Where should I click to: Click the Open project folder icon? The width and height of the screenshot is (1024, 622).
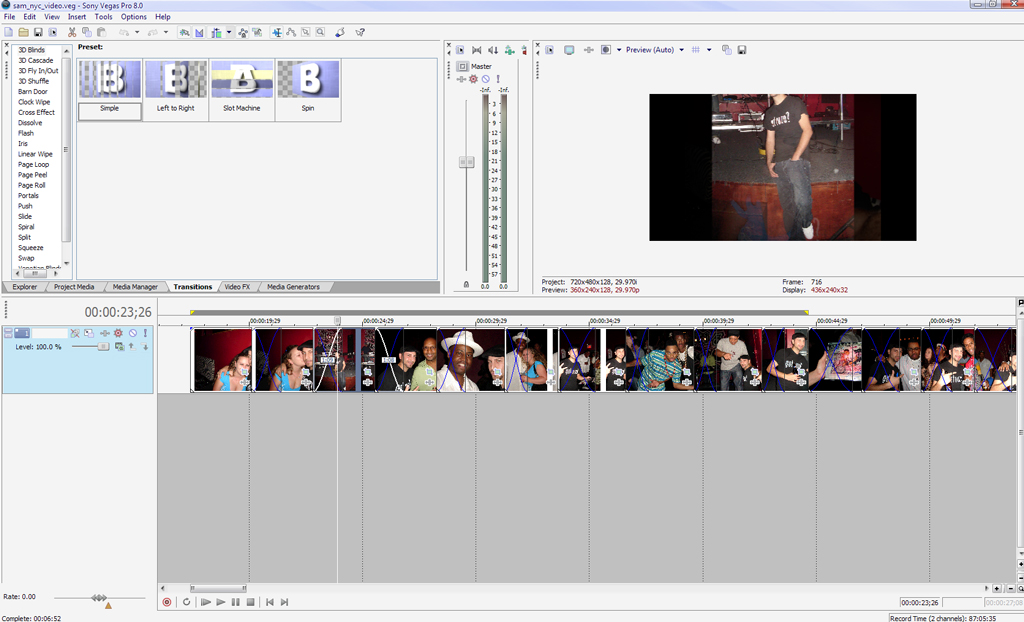[24, 32]
